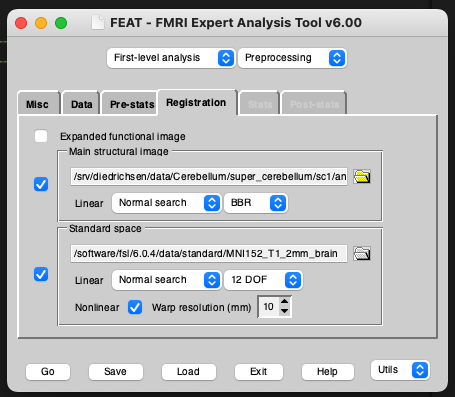Minimize the FEAT window with yellow button

[x=41, y=23]
